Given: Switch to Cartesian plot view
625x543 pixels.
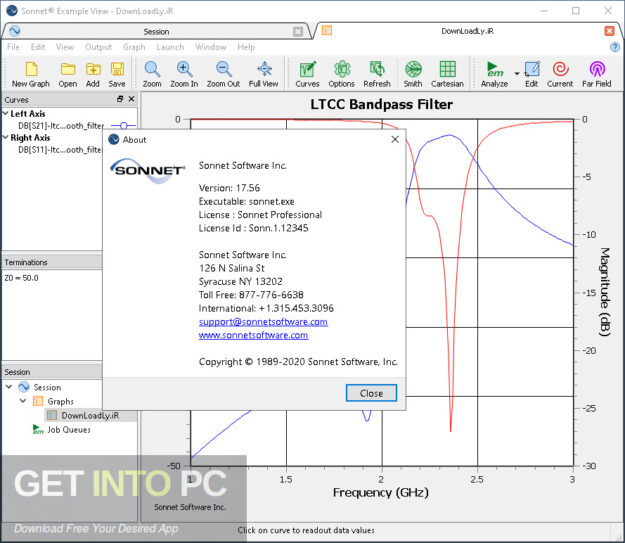Looking at the screenshot, I should pos(447,74).
